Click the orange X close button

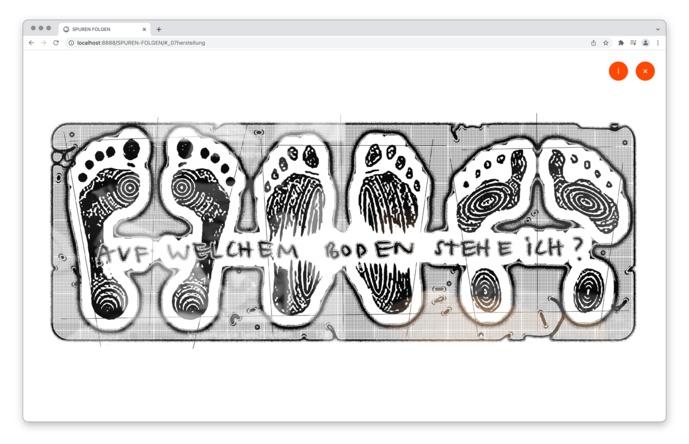(x=645, y=71)
